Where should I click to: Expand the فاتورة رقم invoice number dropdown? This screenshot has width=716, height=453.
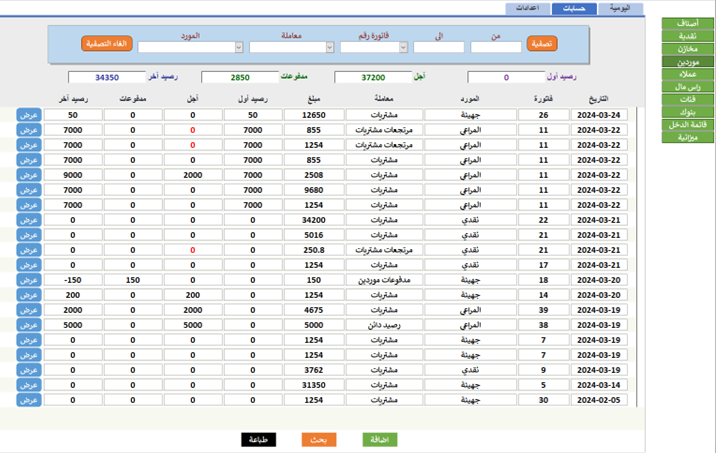[403, 47]
